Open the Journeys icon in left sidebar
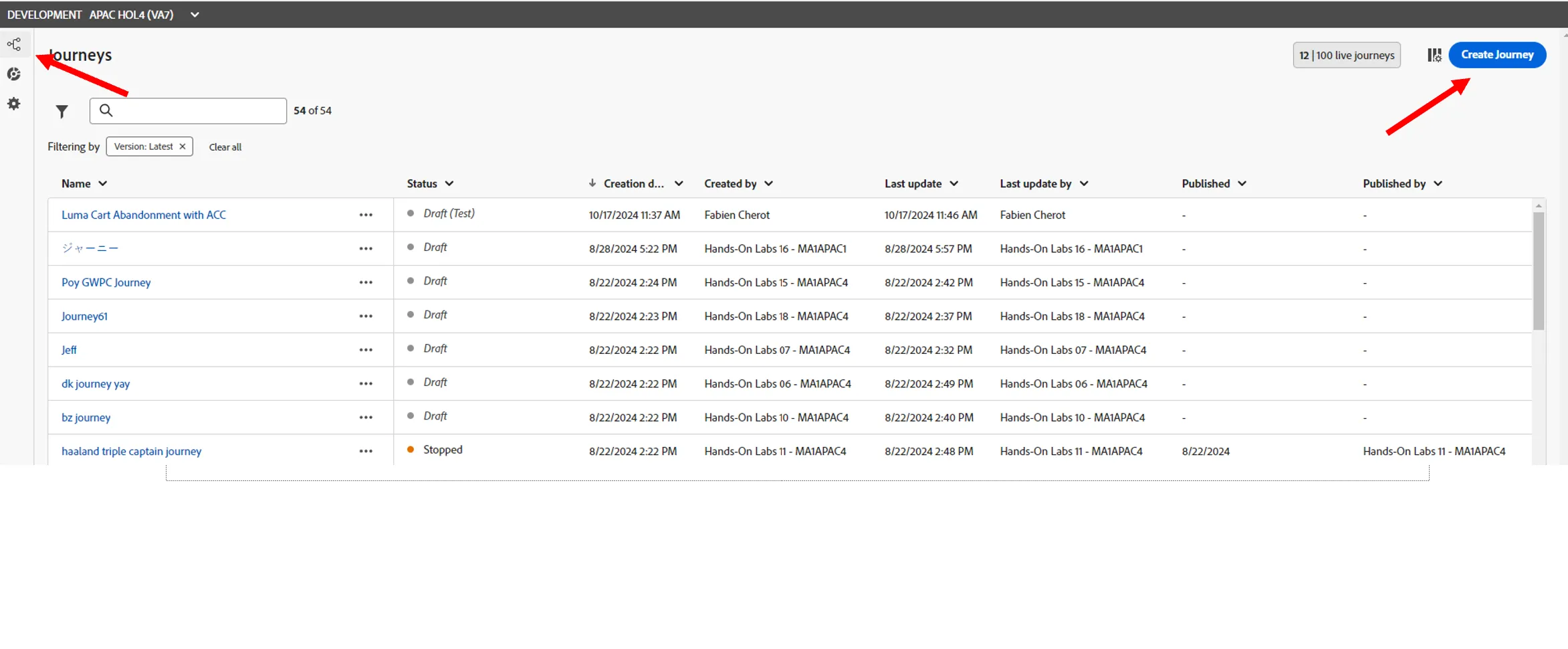 point(14,44)
